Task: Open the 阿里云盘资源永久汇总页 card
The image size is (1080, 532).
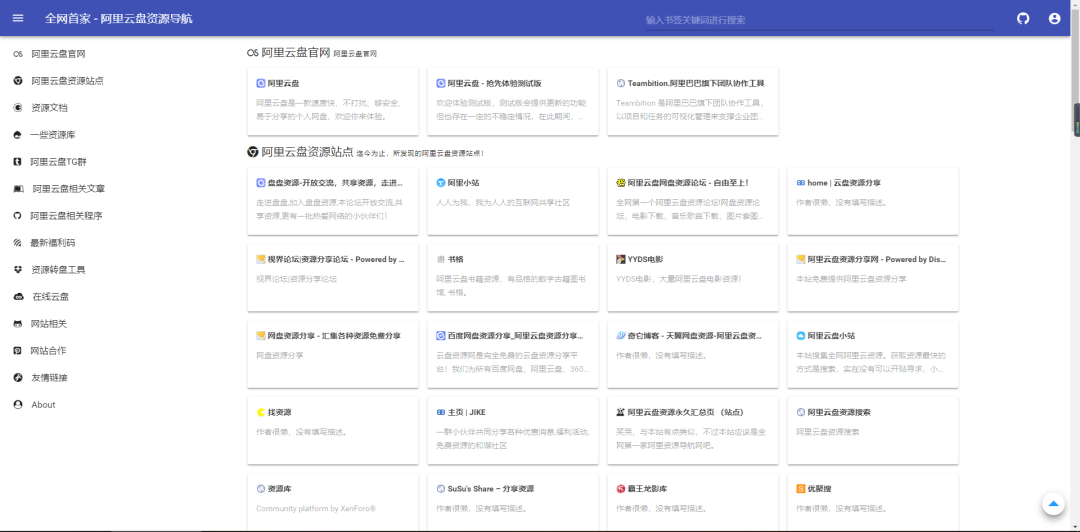Action: (x=693, y=431)
